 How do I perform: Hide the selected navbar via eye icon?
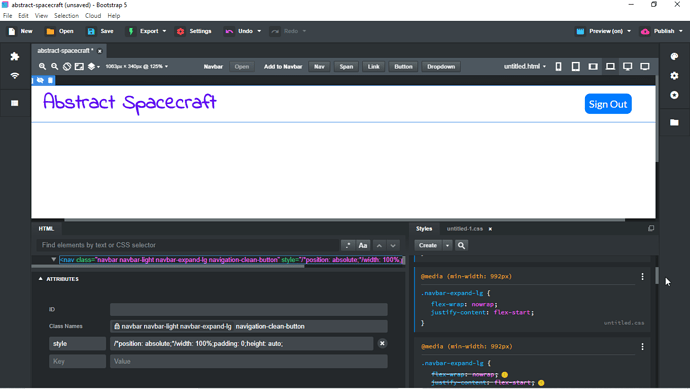[40, 80]
